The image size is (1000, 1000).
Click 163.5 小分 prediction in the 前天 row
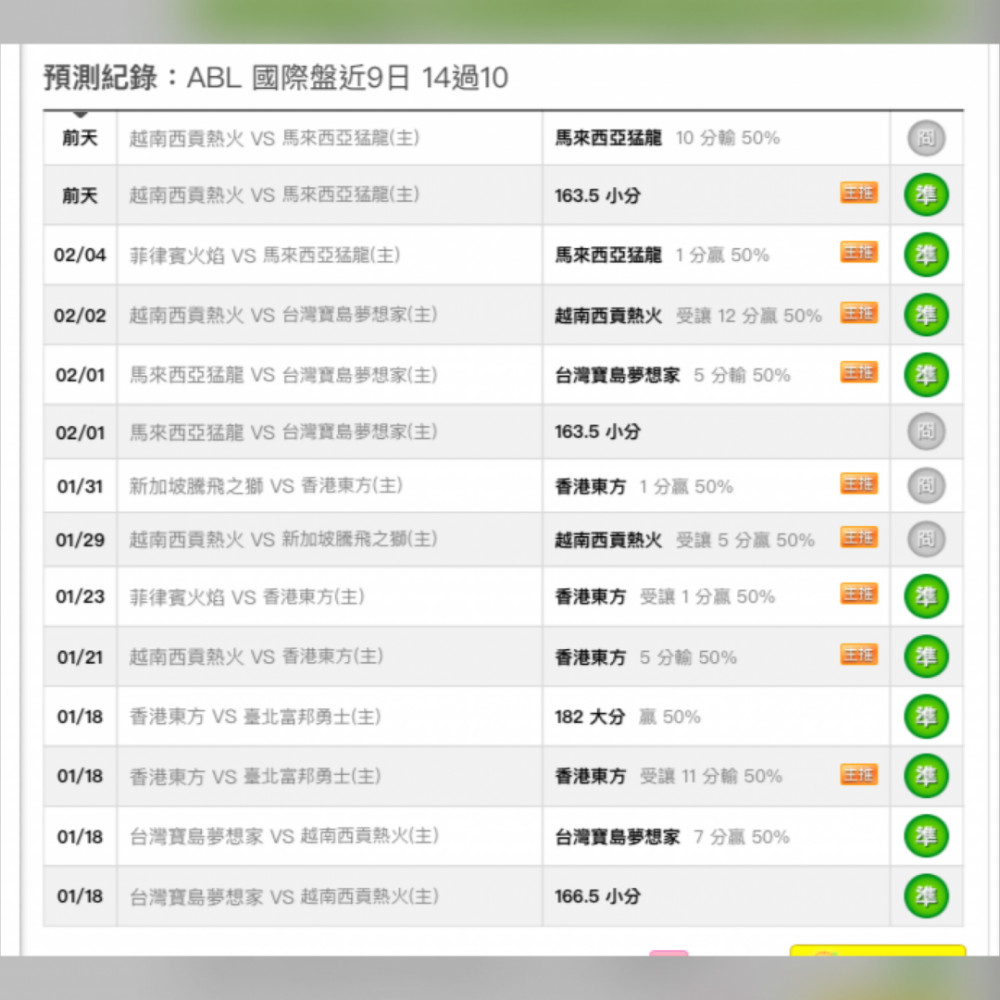598,195
